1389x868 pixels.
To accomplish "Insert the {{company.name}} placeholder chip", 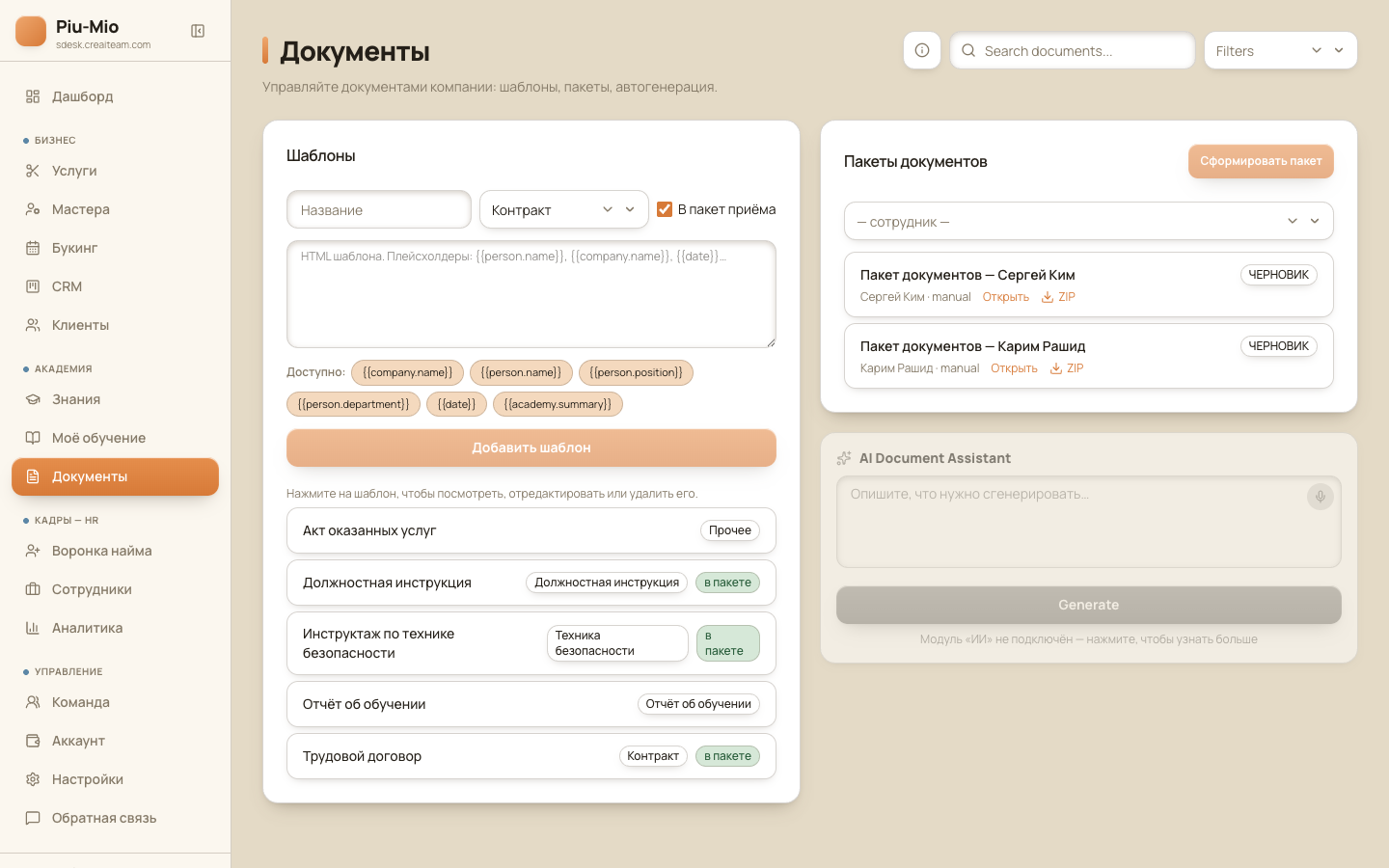I will [x=408, y=372].
